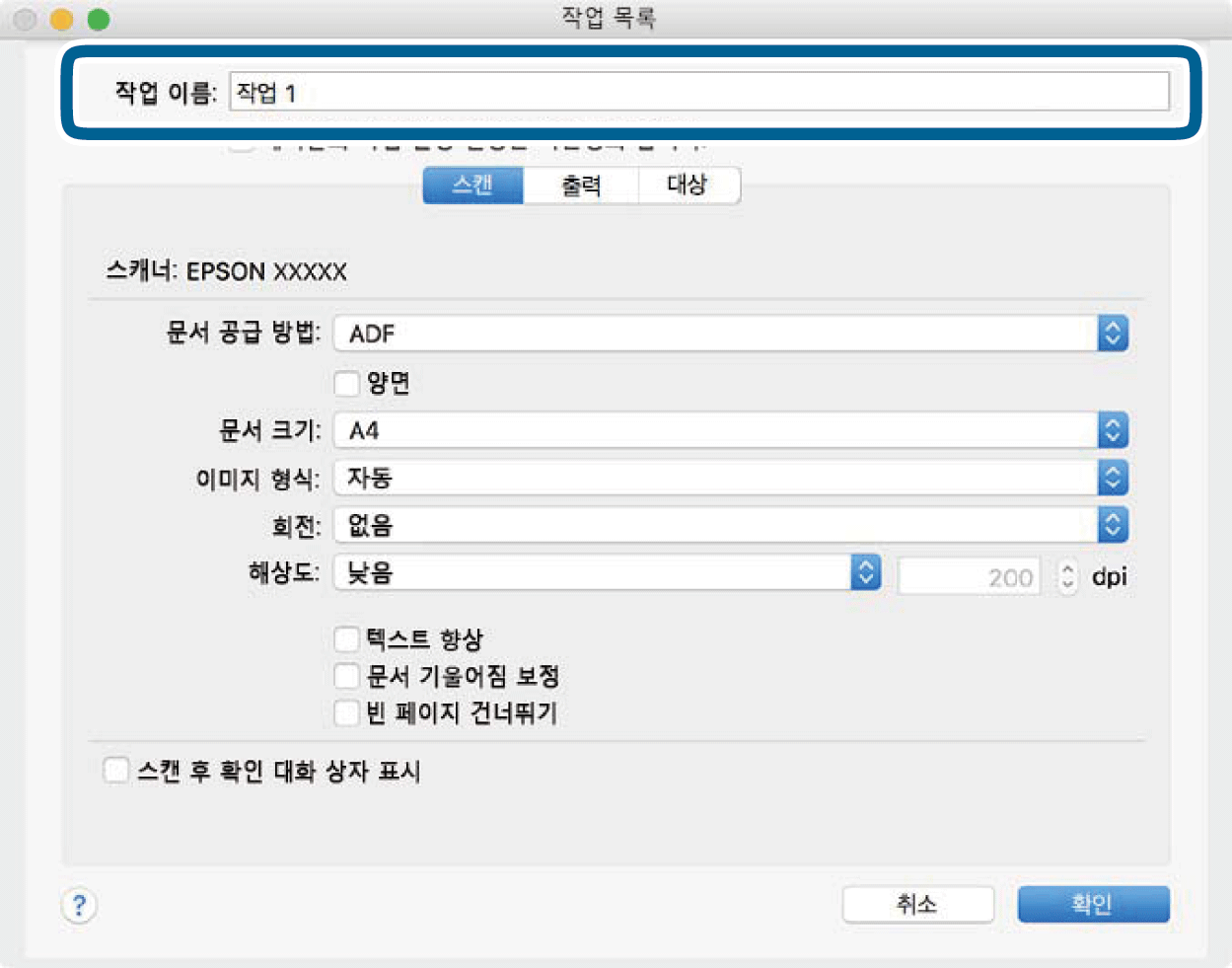Screen dimensions: 1232x968
Task: Click the 취소 button
Action: [x=917, y=904]
